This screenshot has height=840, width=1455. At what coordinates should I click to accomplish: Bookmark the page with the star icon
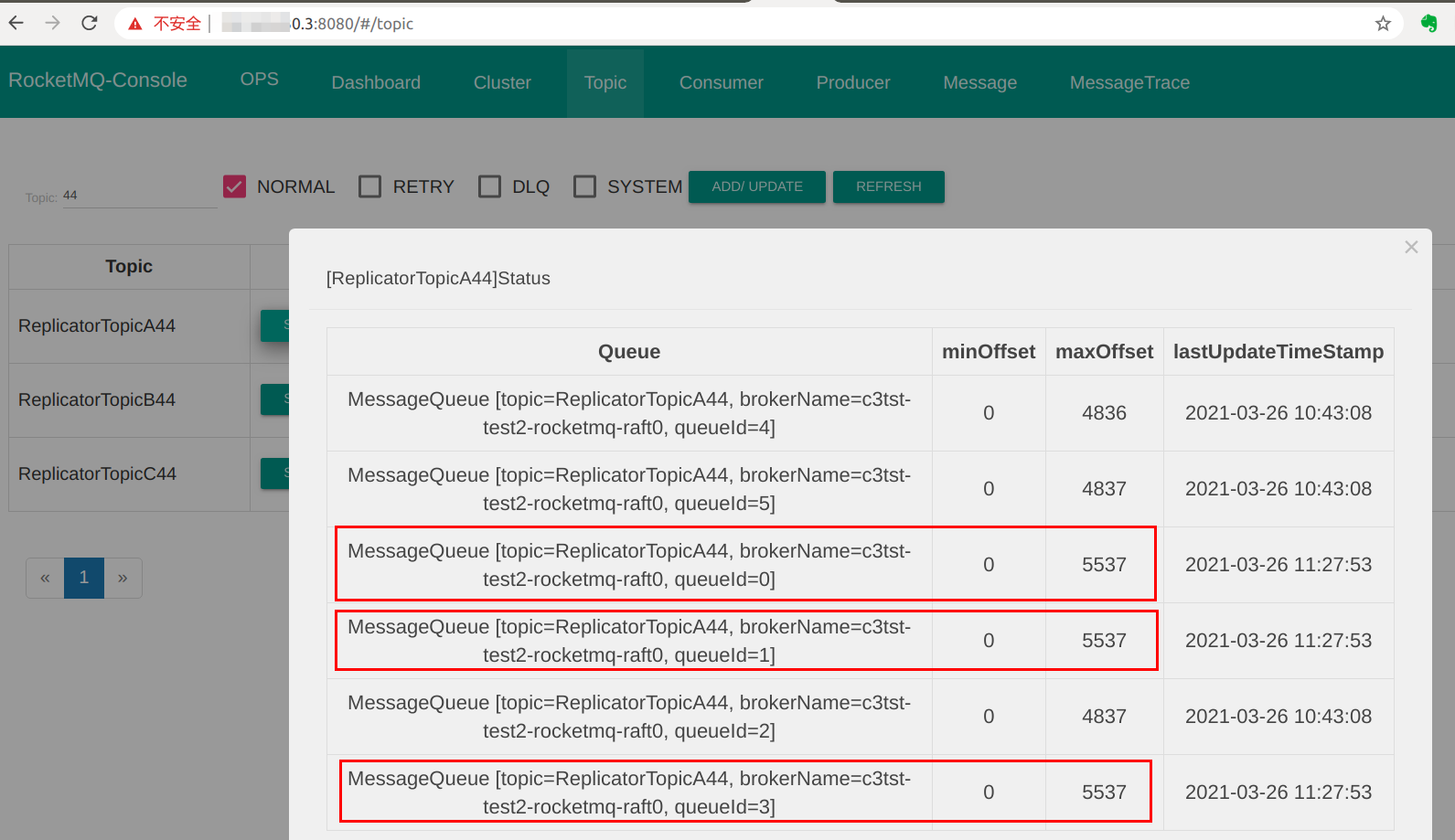1383,24
